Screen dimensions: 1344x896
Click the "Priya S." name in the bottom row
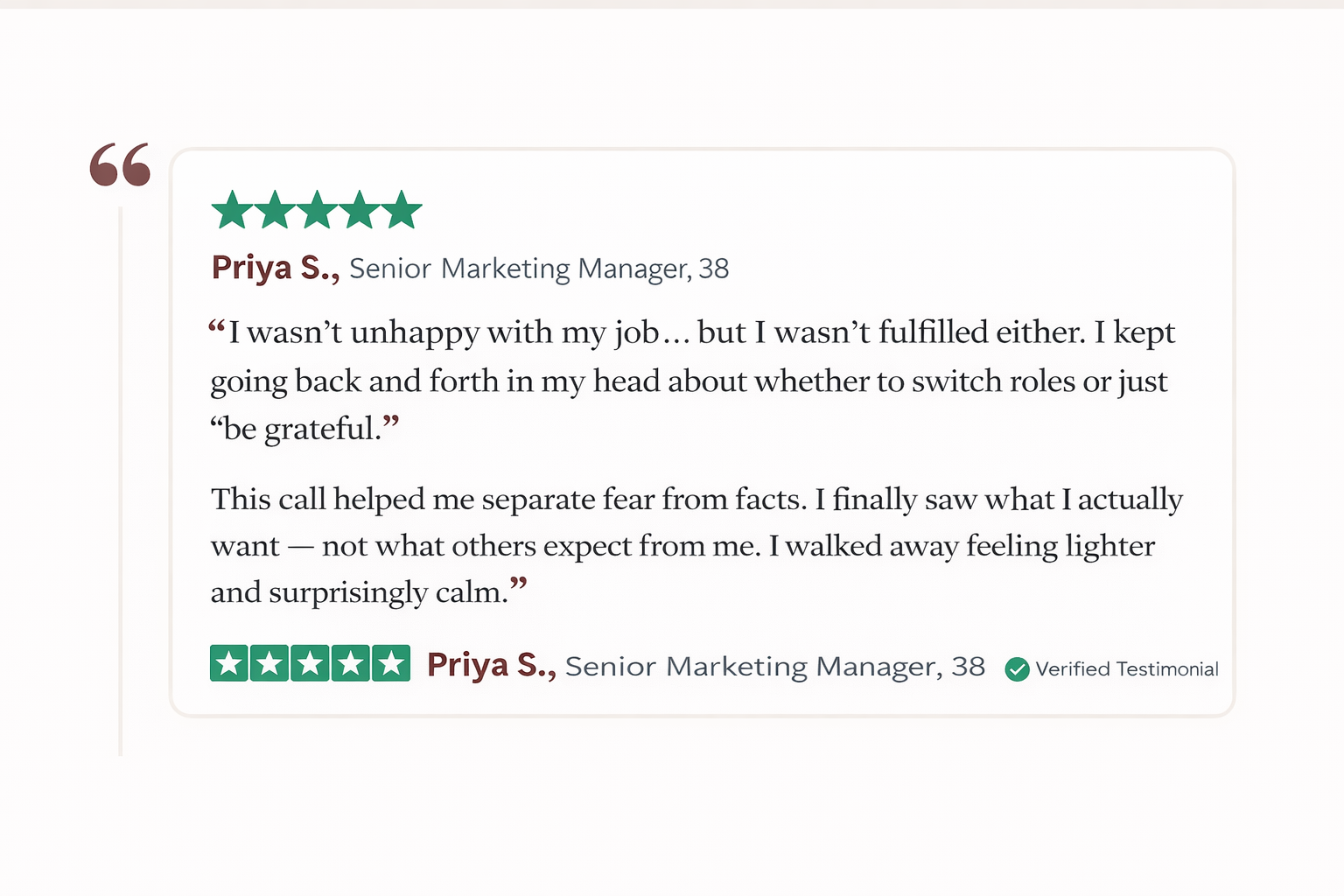pyautogui.click(x=491, y=666)
